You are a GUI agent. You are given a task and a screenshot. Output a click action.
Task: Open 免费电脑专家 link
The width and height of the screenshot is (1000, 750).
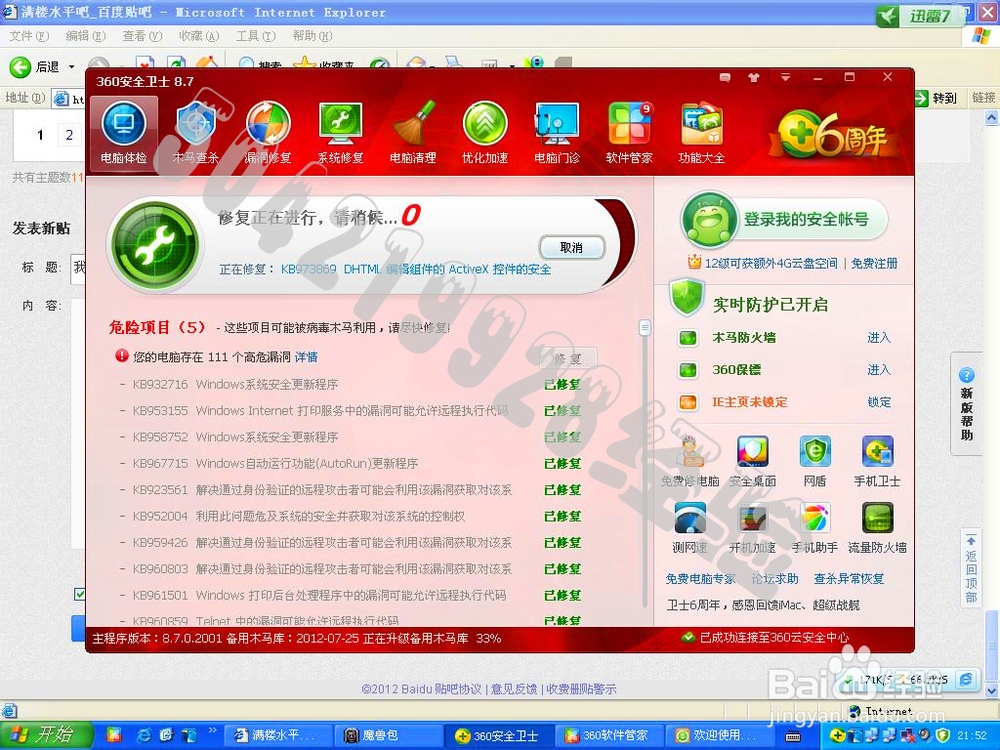[x=700, y=579]
